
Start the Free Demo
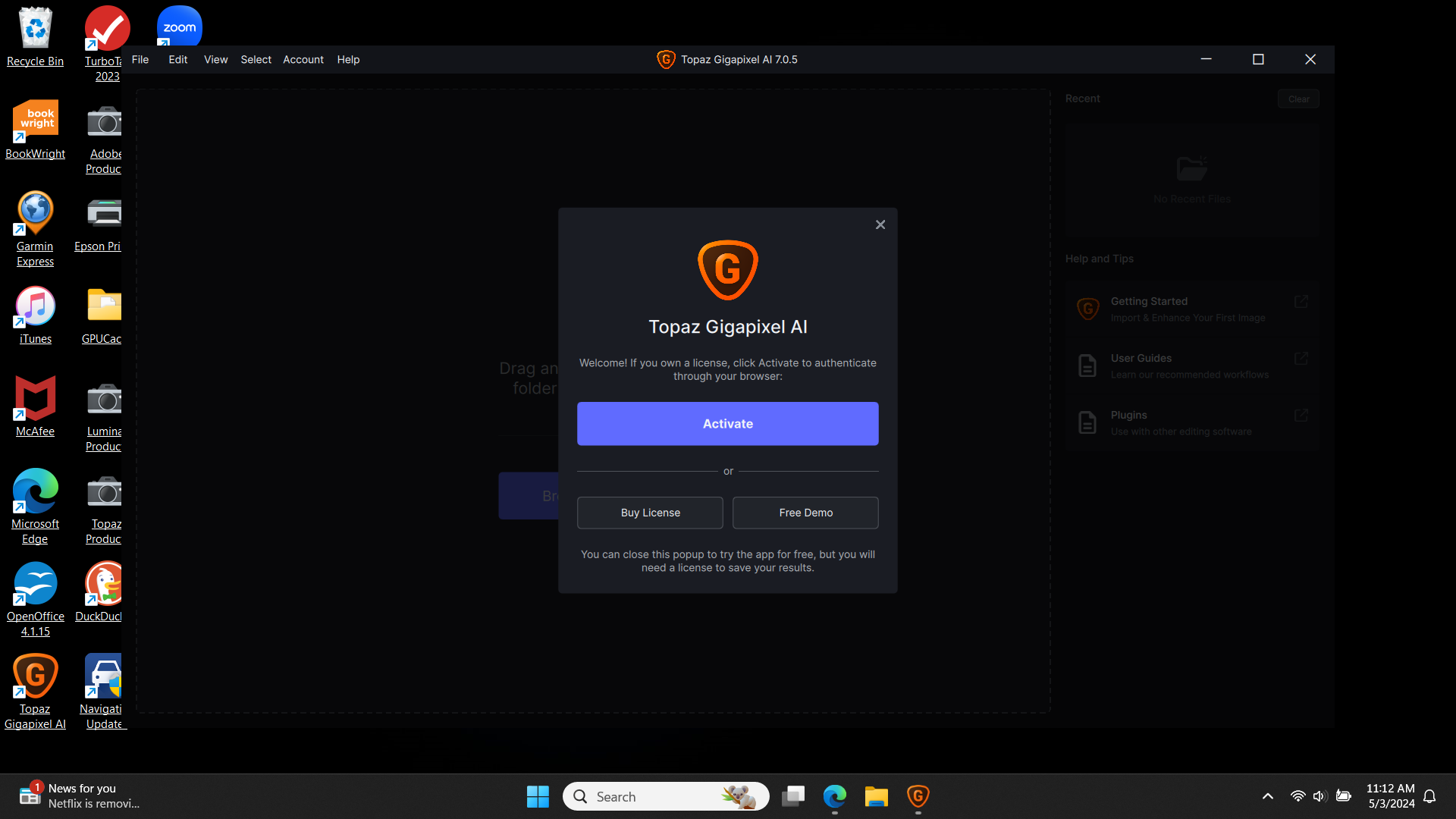pos(805,513)
